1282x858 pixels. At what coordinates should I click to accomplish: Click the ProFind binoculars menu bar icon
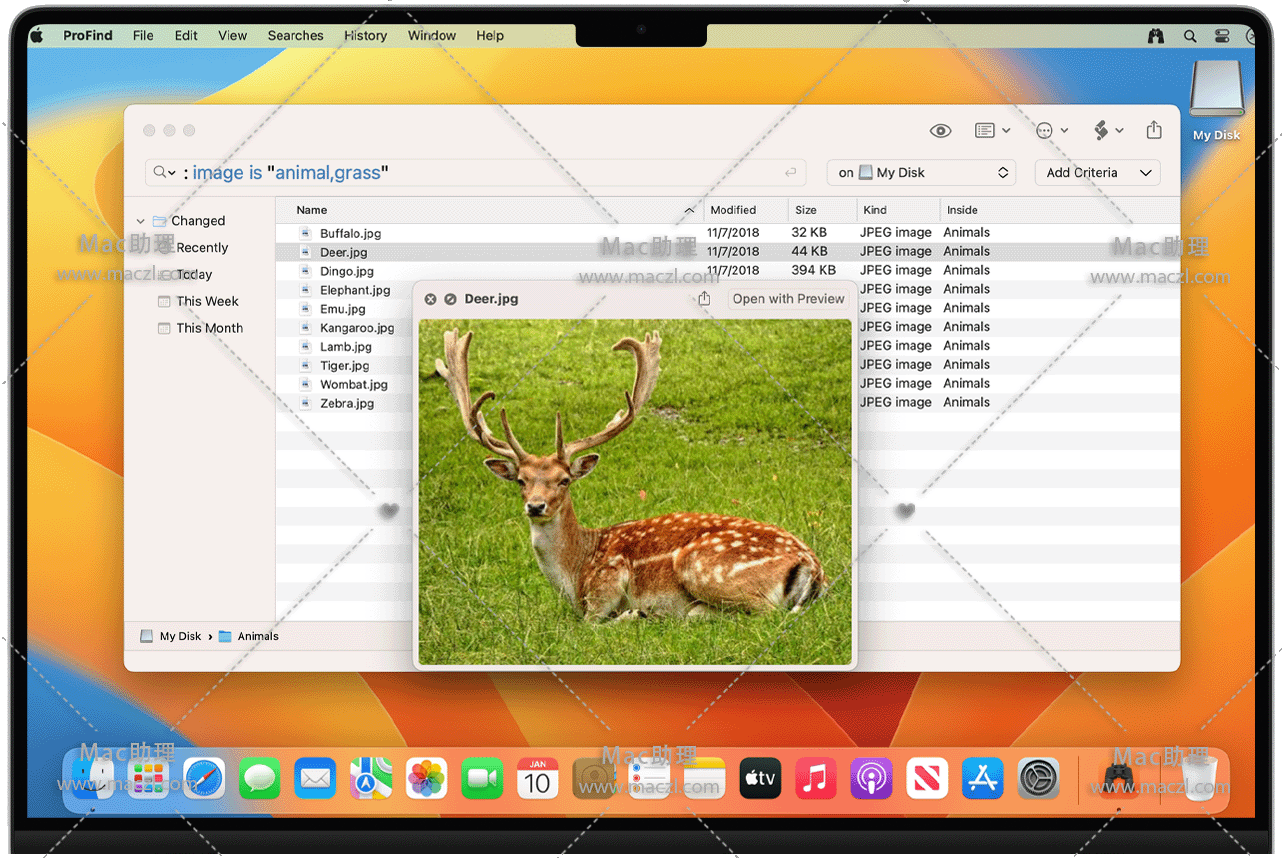1156,35
